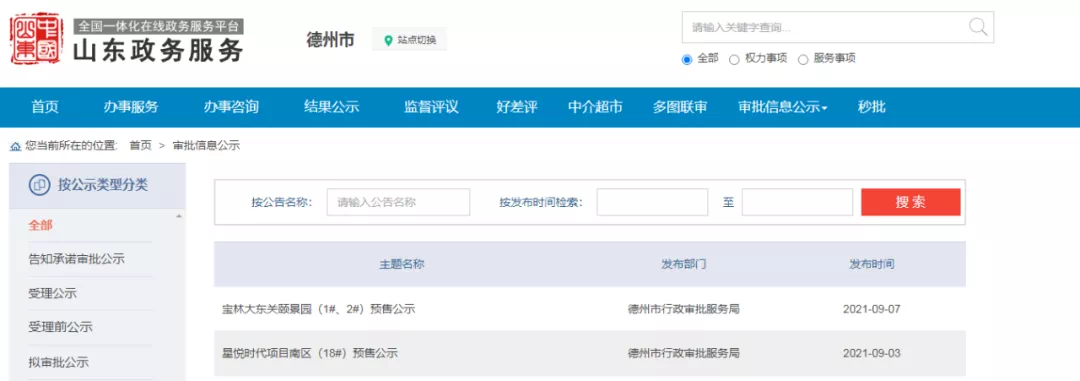The height and width of the screenshot is (381, 1080).
Task: Open 星悦时代项目南区（18#）预售公示 announcement
Action: 310,353
